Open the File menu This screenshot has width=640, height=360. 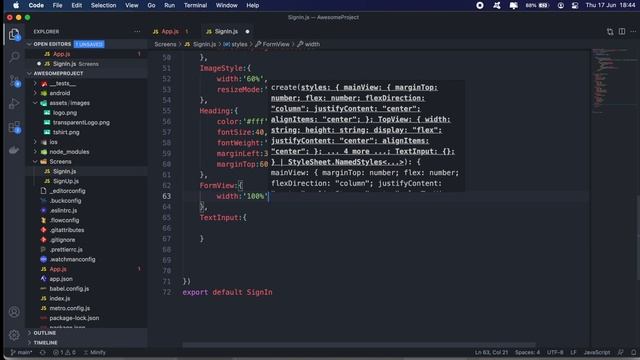click(58, 5)
